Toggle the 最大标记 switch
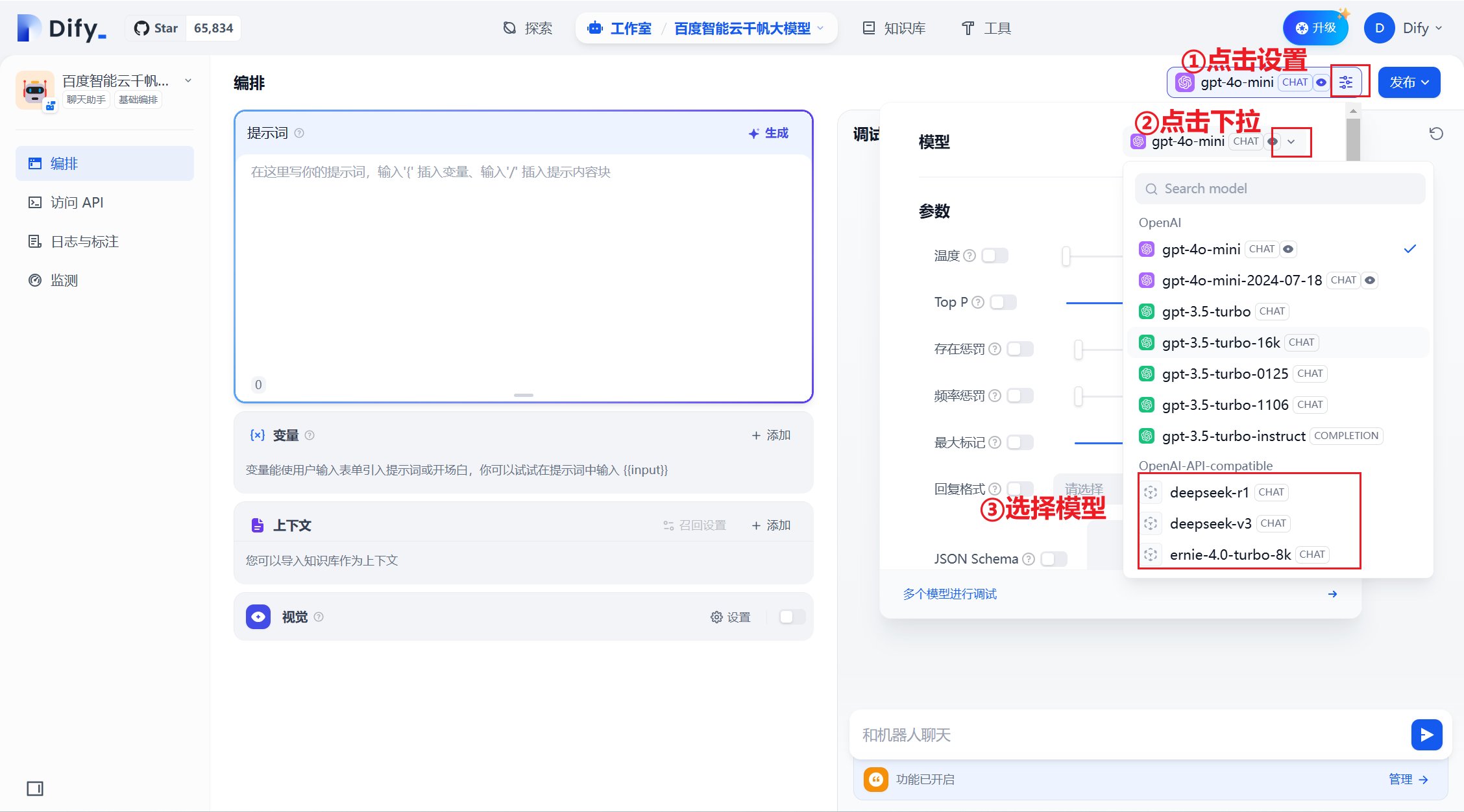1464x812 pixels. point(1020,442)
